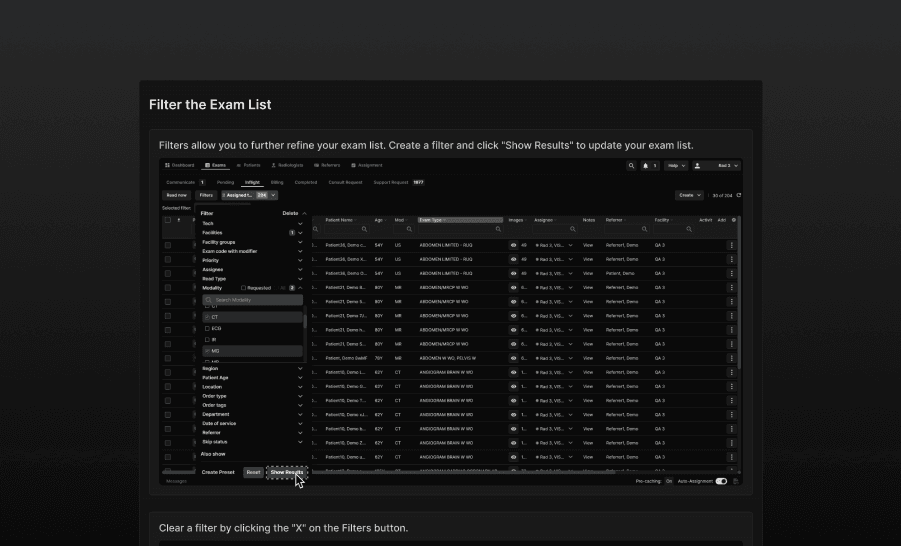
Task: Click the user profile icon beside Rad 3
Action: tap(697, 166)
